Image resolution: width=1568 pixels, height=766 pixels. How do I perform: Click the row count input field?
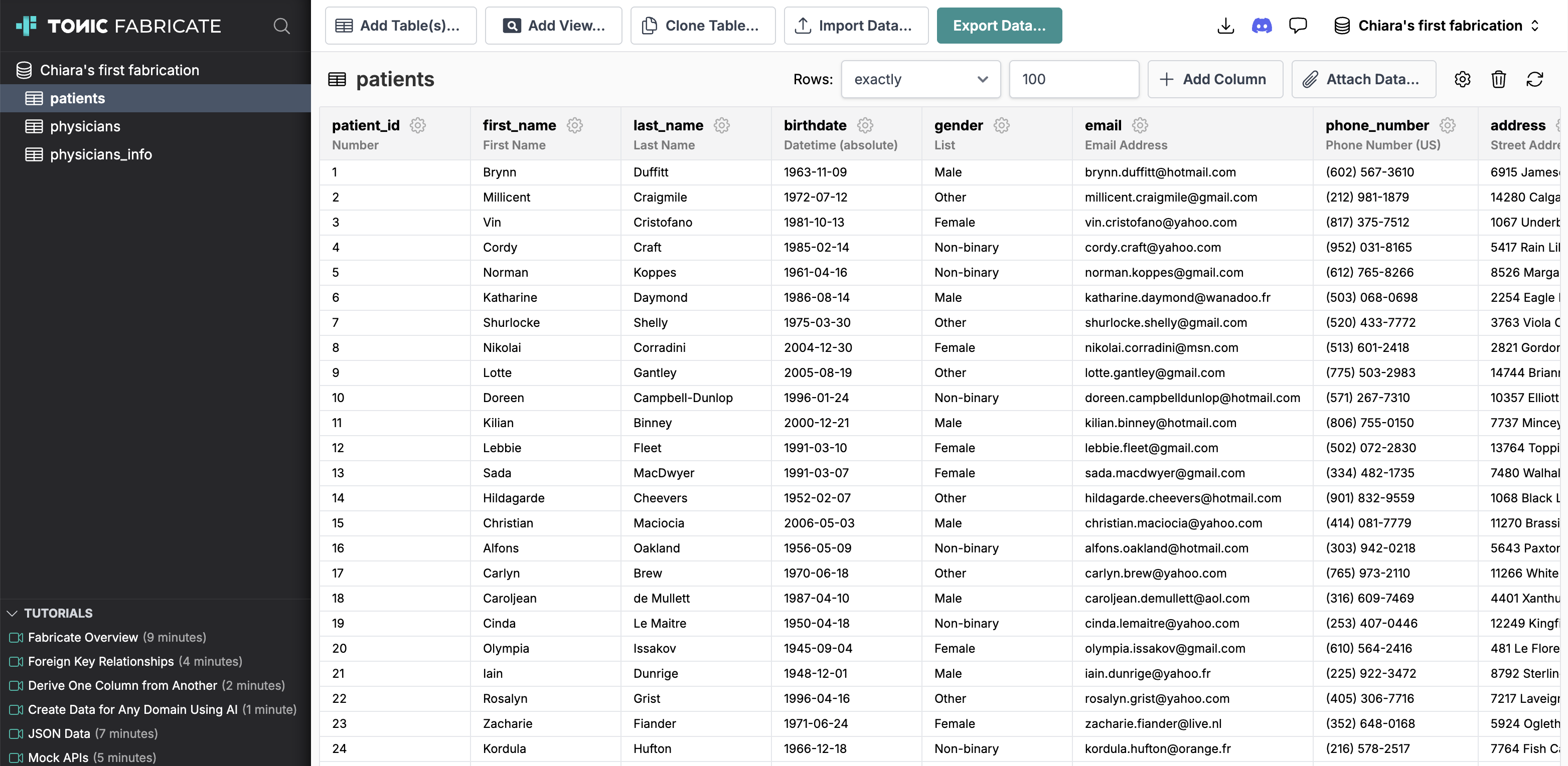pyautogui.click(x=1073, y=79)
